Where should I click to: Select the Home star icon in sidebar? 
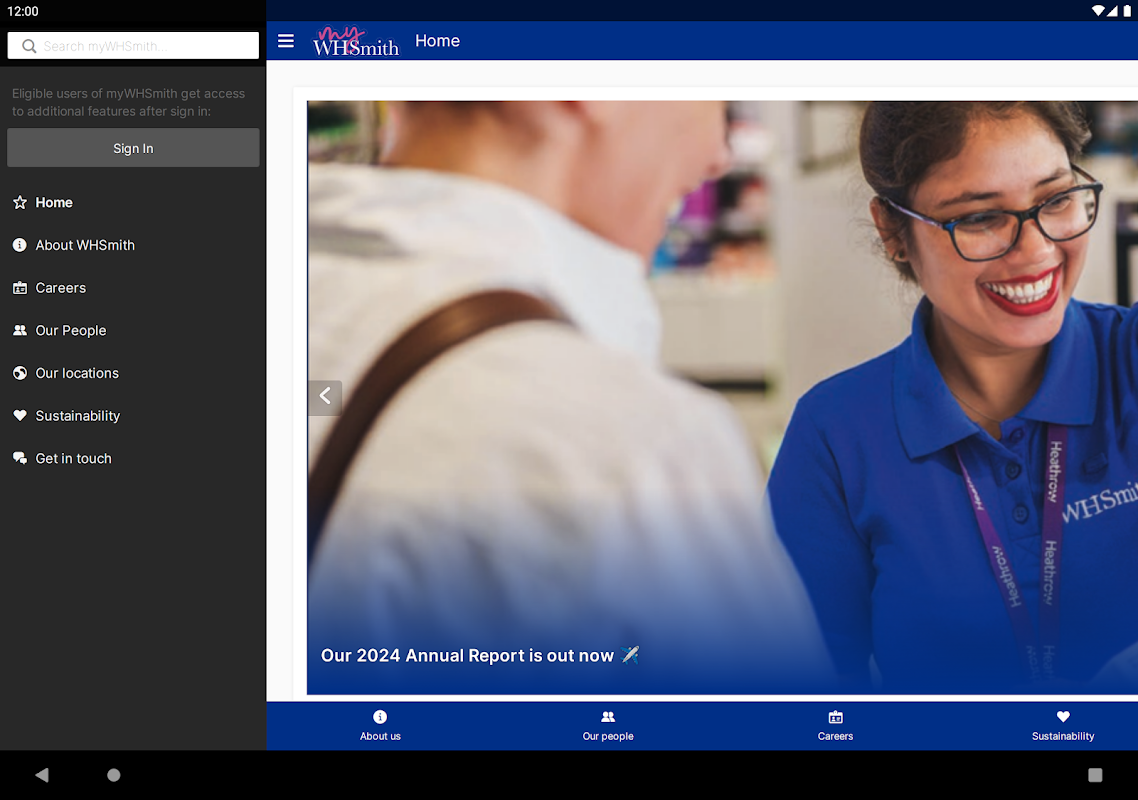click(x=20, y=203)
